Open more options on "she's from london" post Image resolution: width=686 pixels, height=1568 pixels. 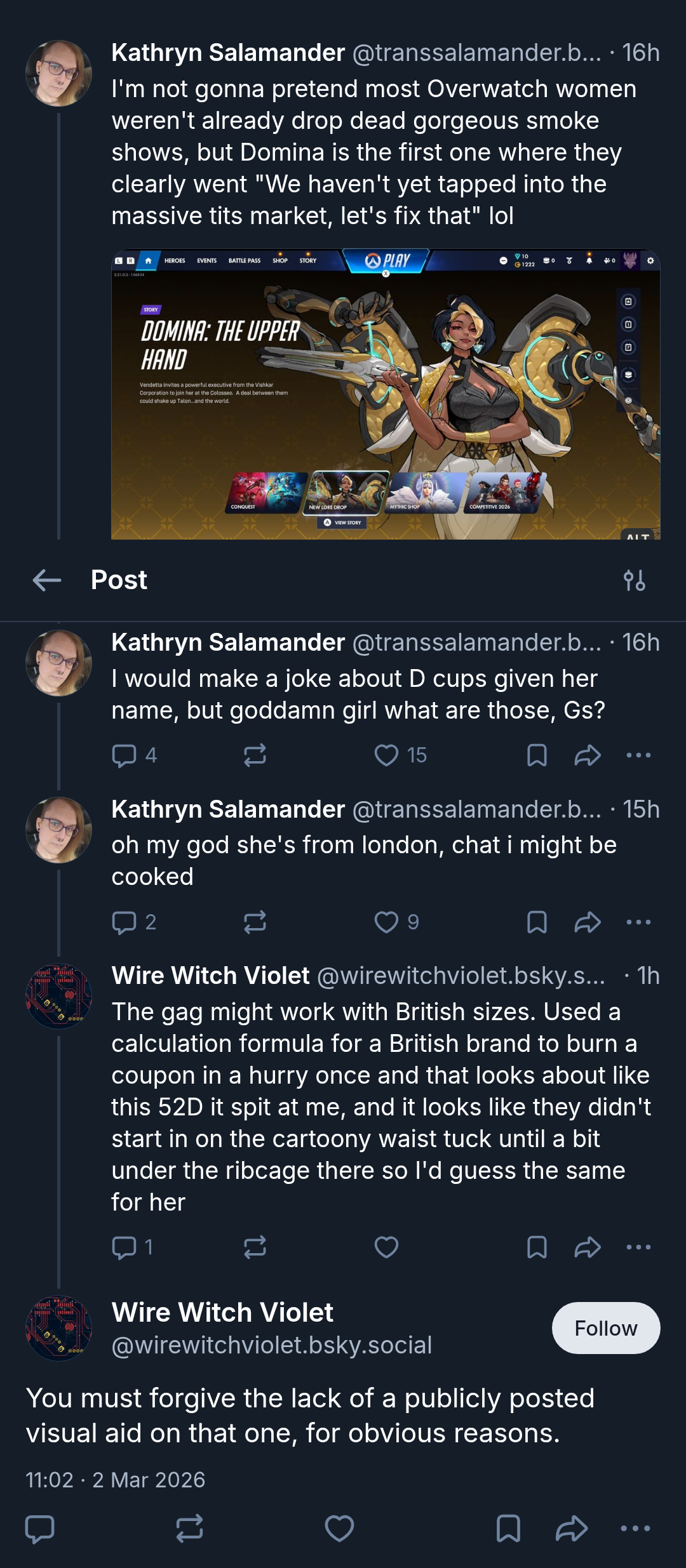(x=638, y=922)
